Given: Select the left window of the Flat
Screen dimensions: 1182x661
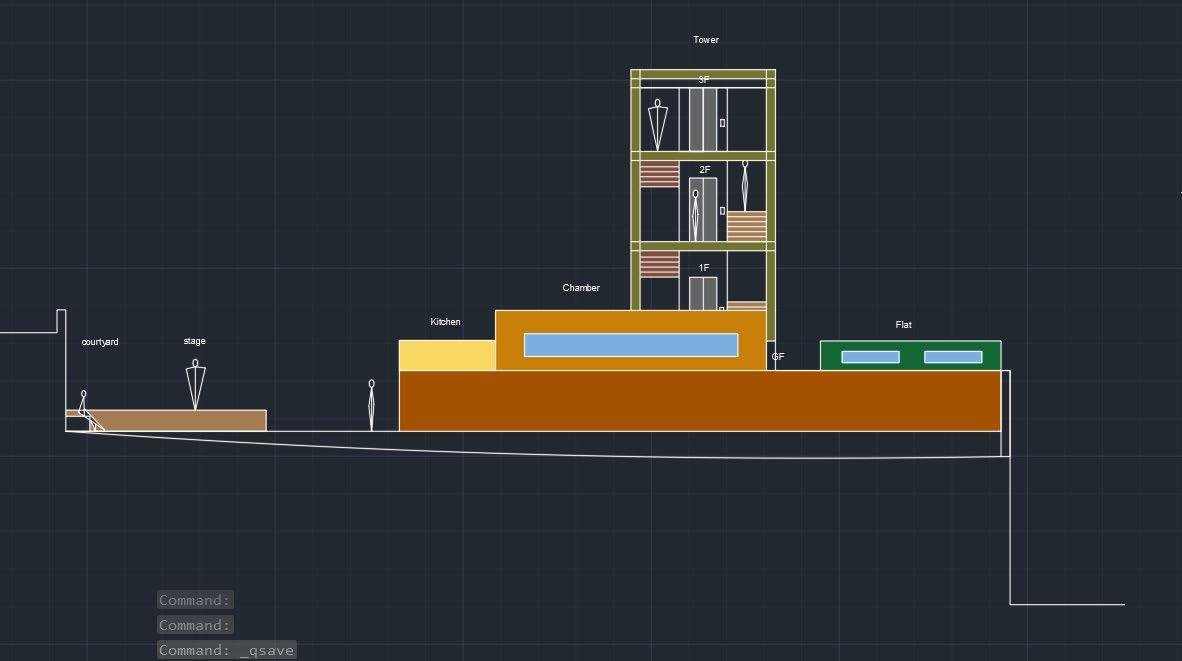Looking at the screenshot, I should [x=870, y=357].
